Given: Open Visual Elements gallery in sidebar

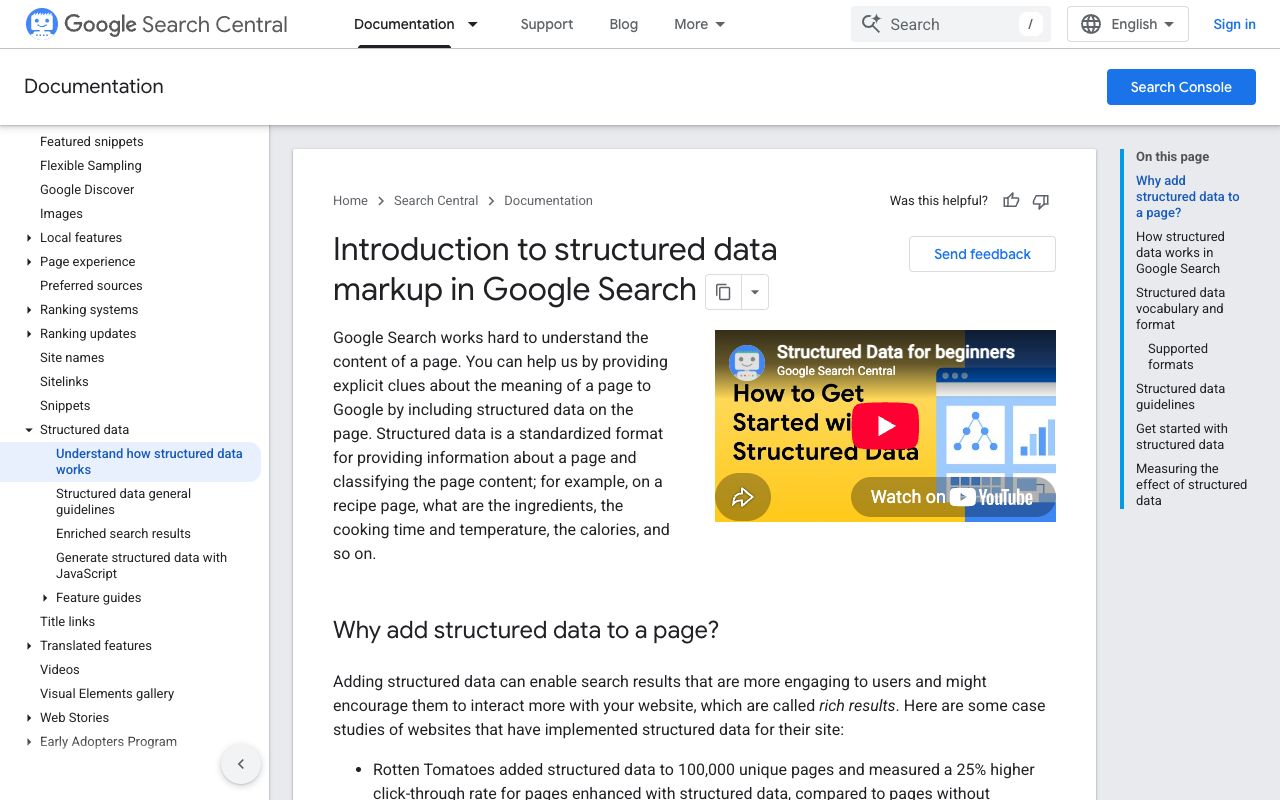Looking at the screenshot, I should click(x=107, y=694).
